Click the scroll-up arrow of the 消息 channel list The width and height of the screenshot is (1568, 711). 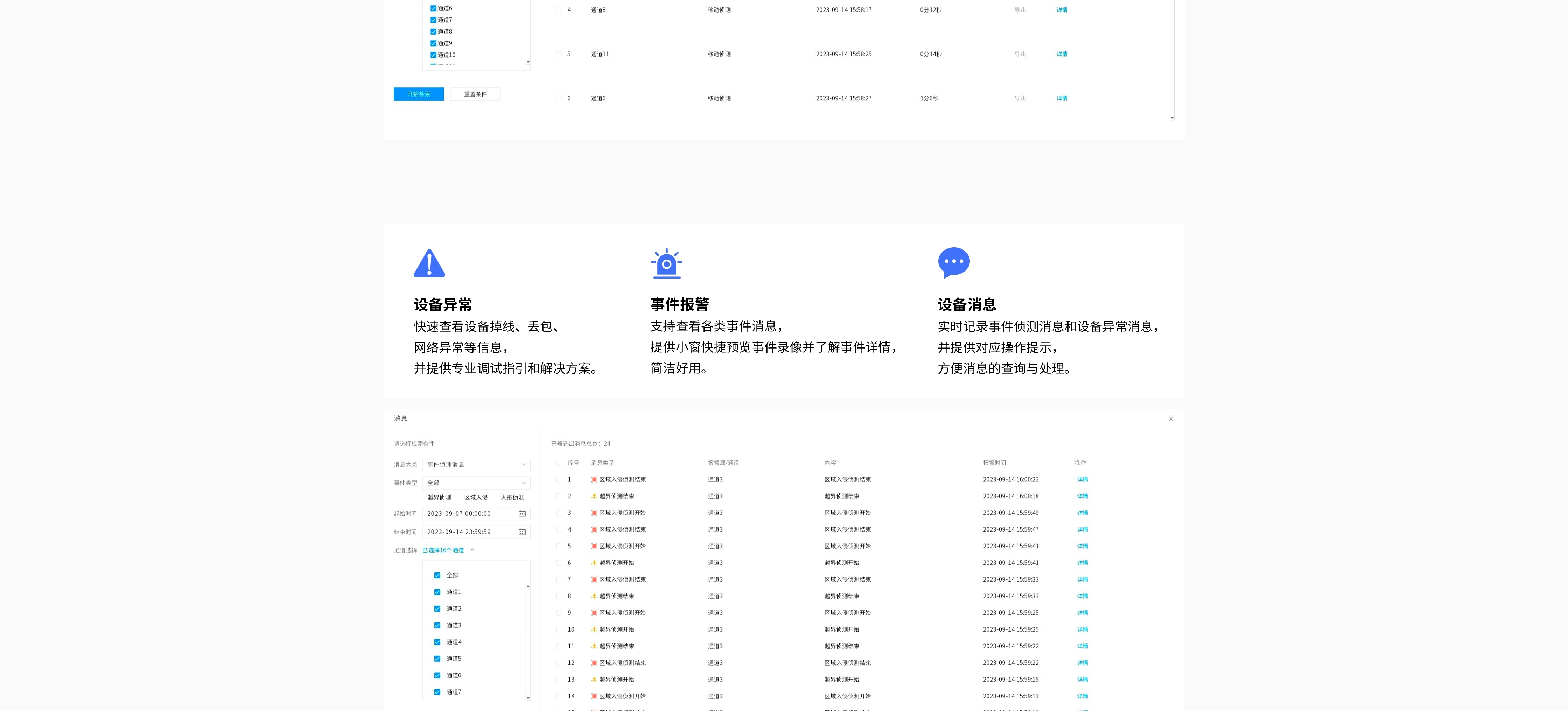(x=528, y=586)
